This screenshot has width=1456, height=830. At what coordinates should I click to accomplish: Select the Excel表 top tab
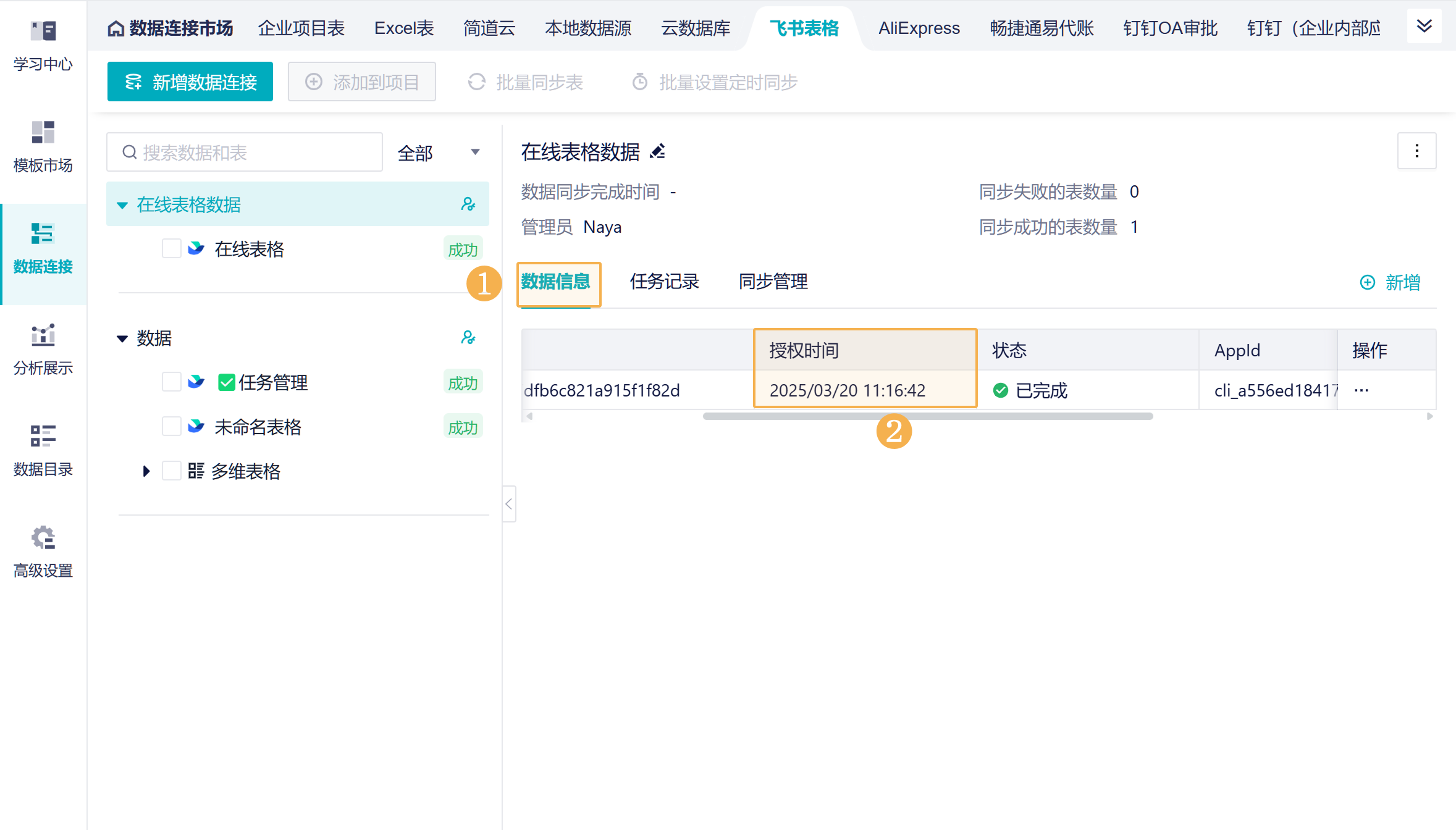click(404, 28)
